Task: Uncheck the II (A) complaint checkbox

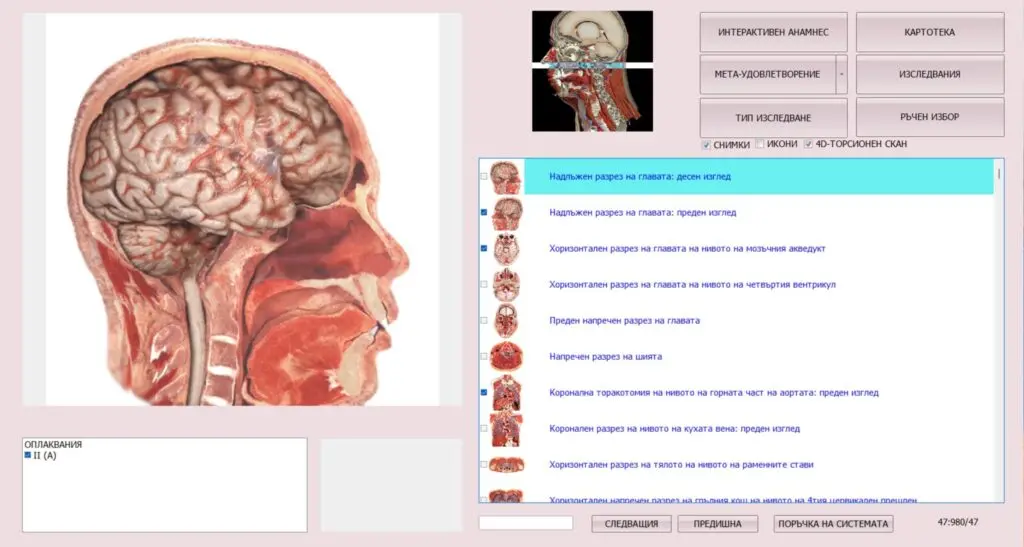Action: coord(28,455)
